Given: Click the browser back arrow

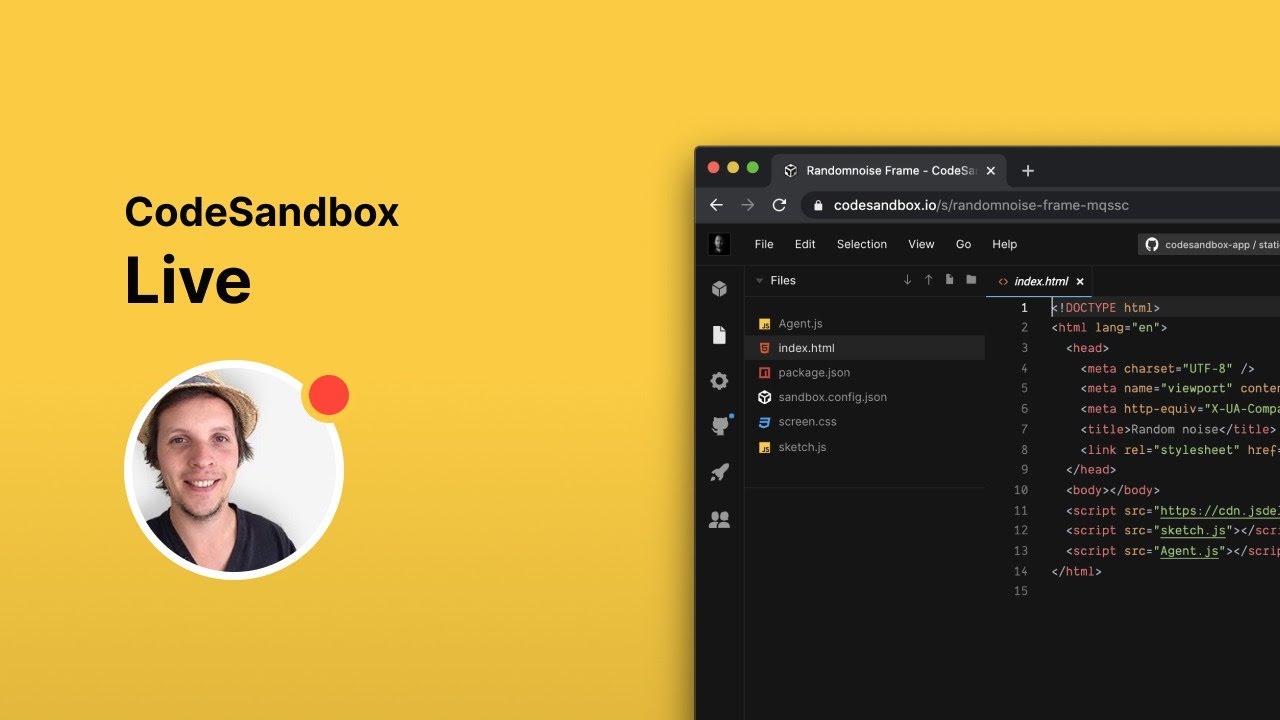Looking at the screenshot, I should pos(716,205).
